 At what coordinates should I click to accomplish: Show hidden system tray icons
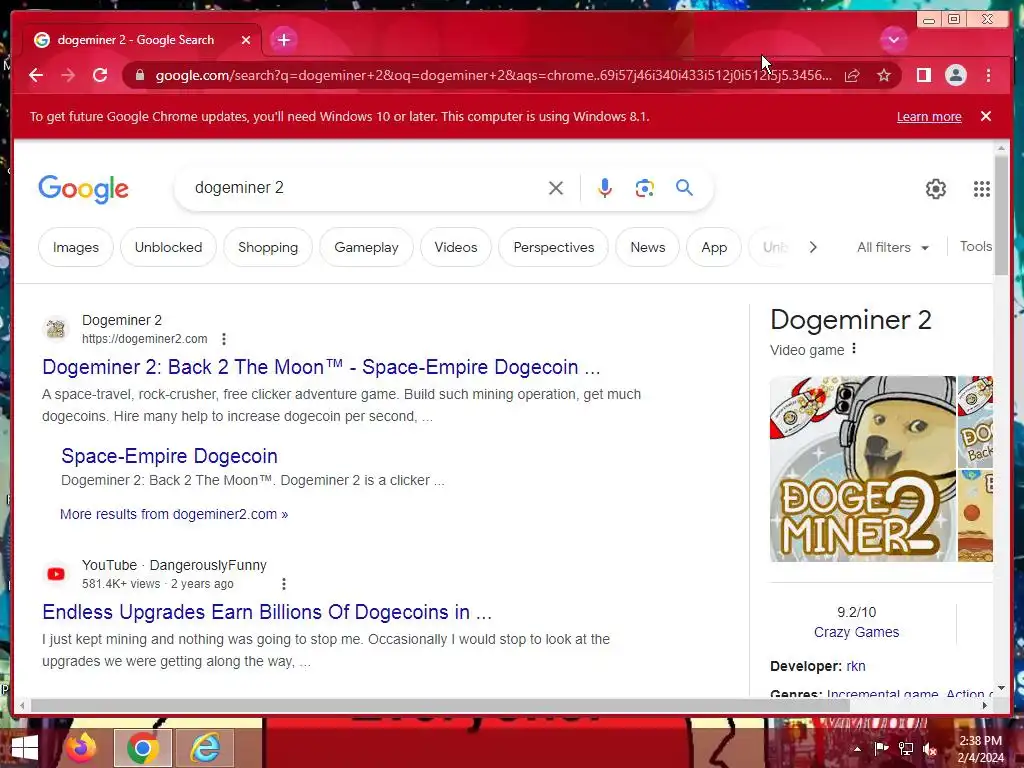857,749
